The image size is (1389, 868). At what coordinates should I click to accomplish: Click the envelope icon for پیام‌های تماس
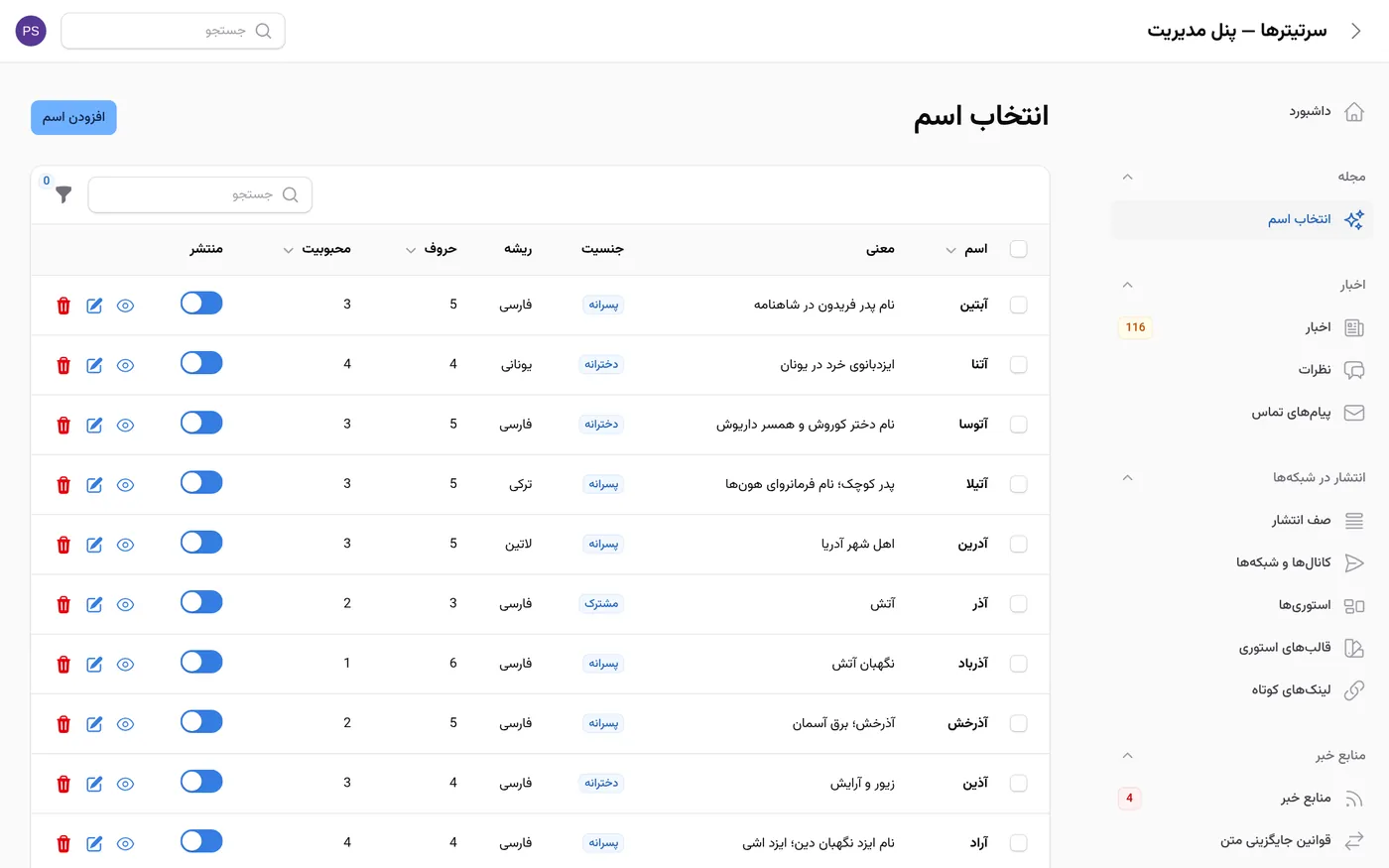(x=1353, y=413)
